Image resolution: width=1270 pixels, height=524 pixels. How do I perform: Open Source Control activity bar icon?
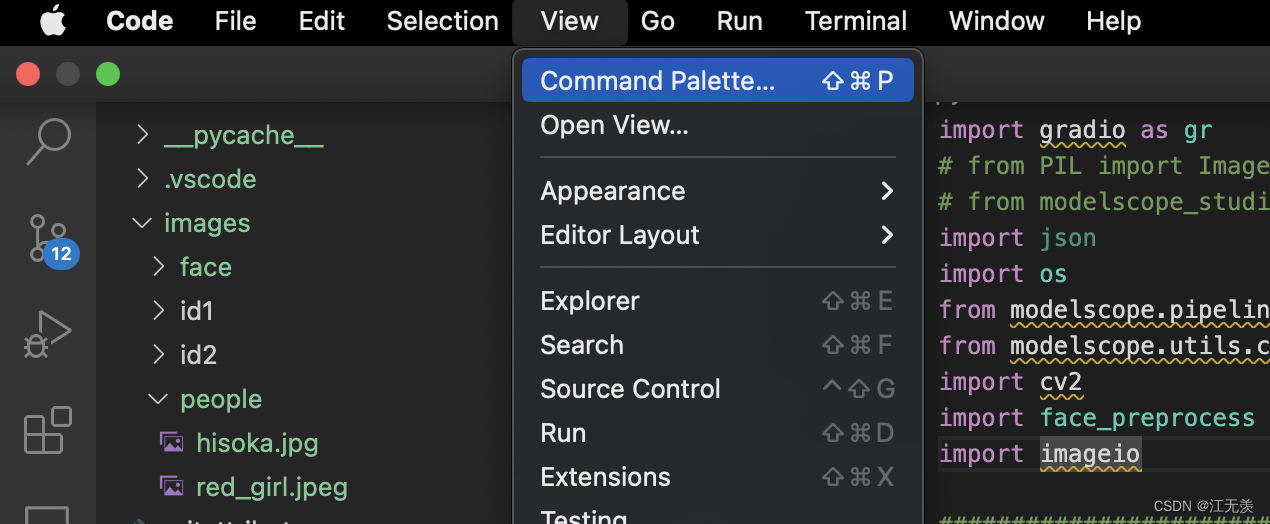(48, 237)
